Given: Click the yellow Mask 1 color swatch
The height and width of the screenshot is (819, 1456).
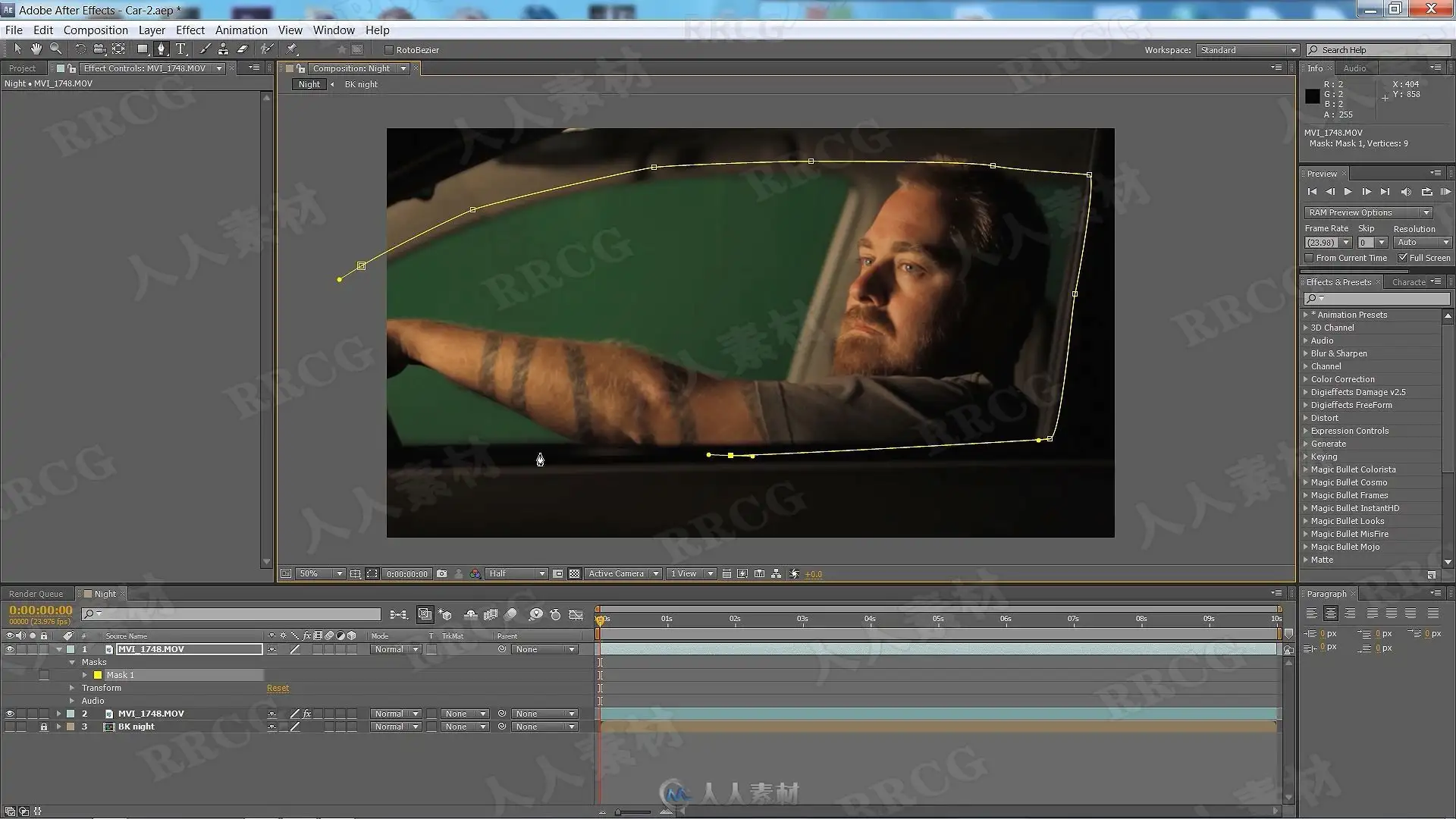Looking at the screenshot, I should pos(98,675).
